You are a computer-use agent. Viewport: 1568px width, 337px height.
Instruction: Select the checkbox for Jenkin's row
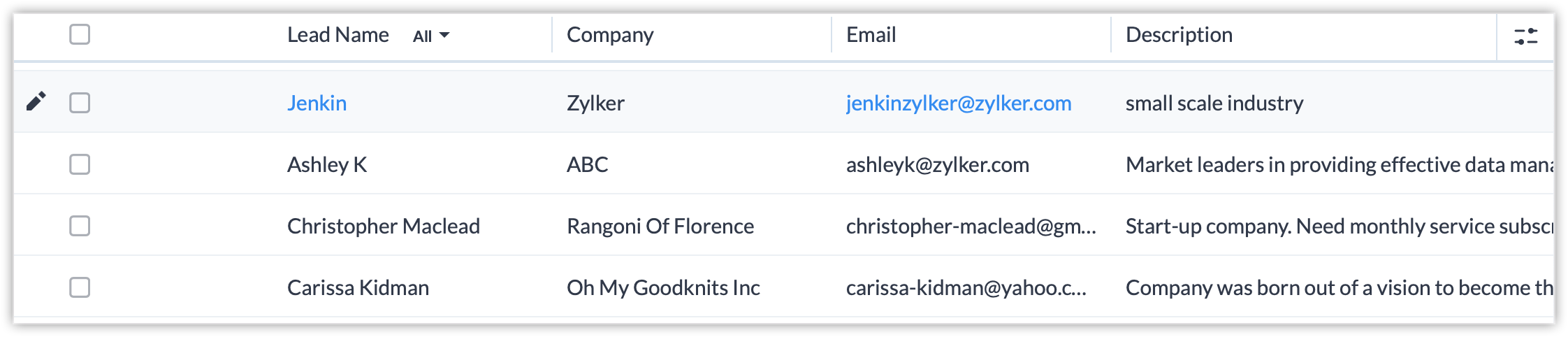point(80,103)
